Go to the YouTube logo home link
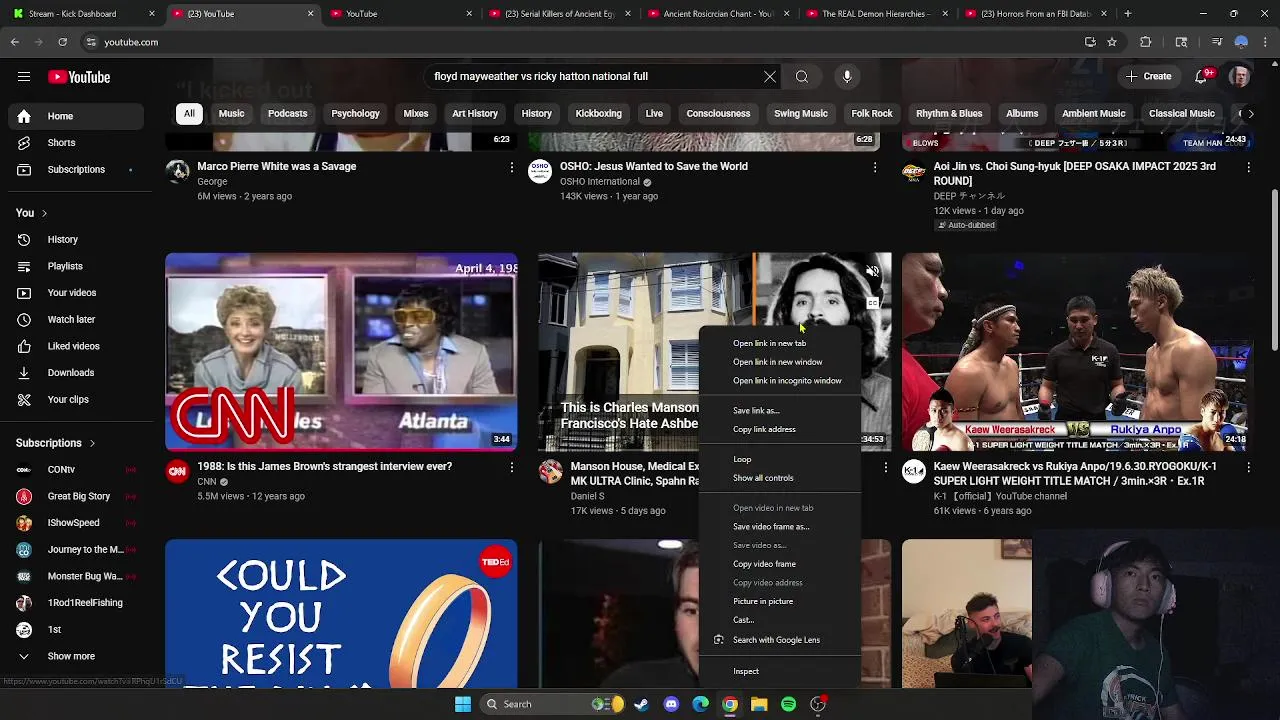1280x720 pixels. [x=79, y=77]
